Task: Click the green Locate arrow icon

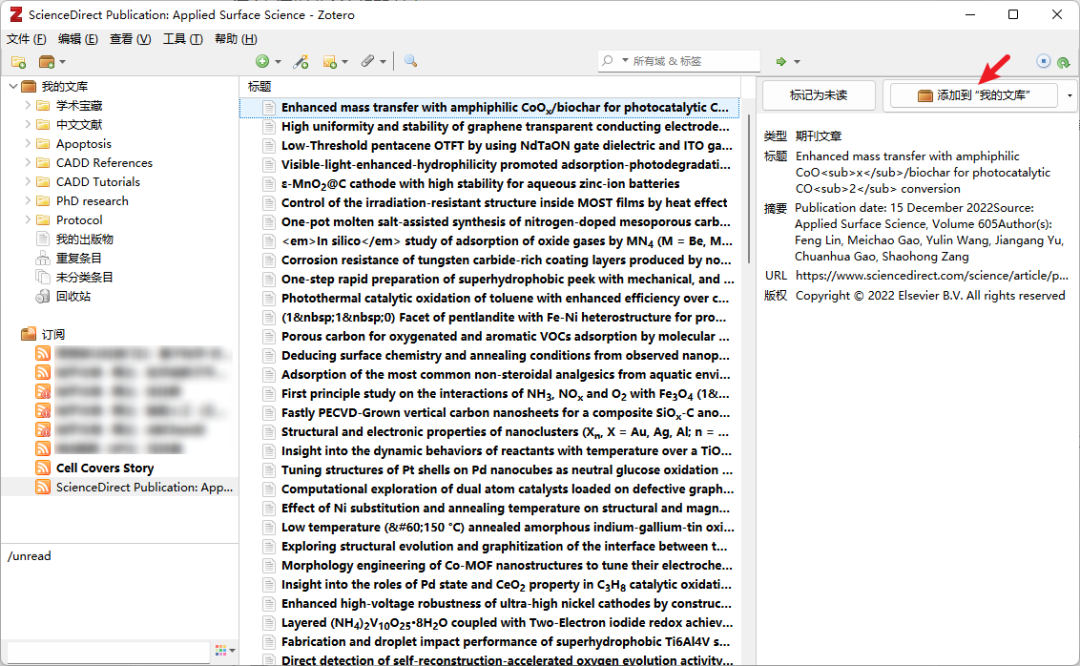Action: point(780,61)
